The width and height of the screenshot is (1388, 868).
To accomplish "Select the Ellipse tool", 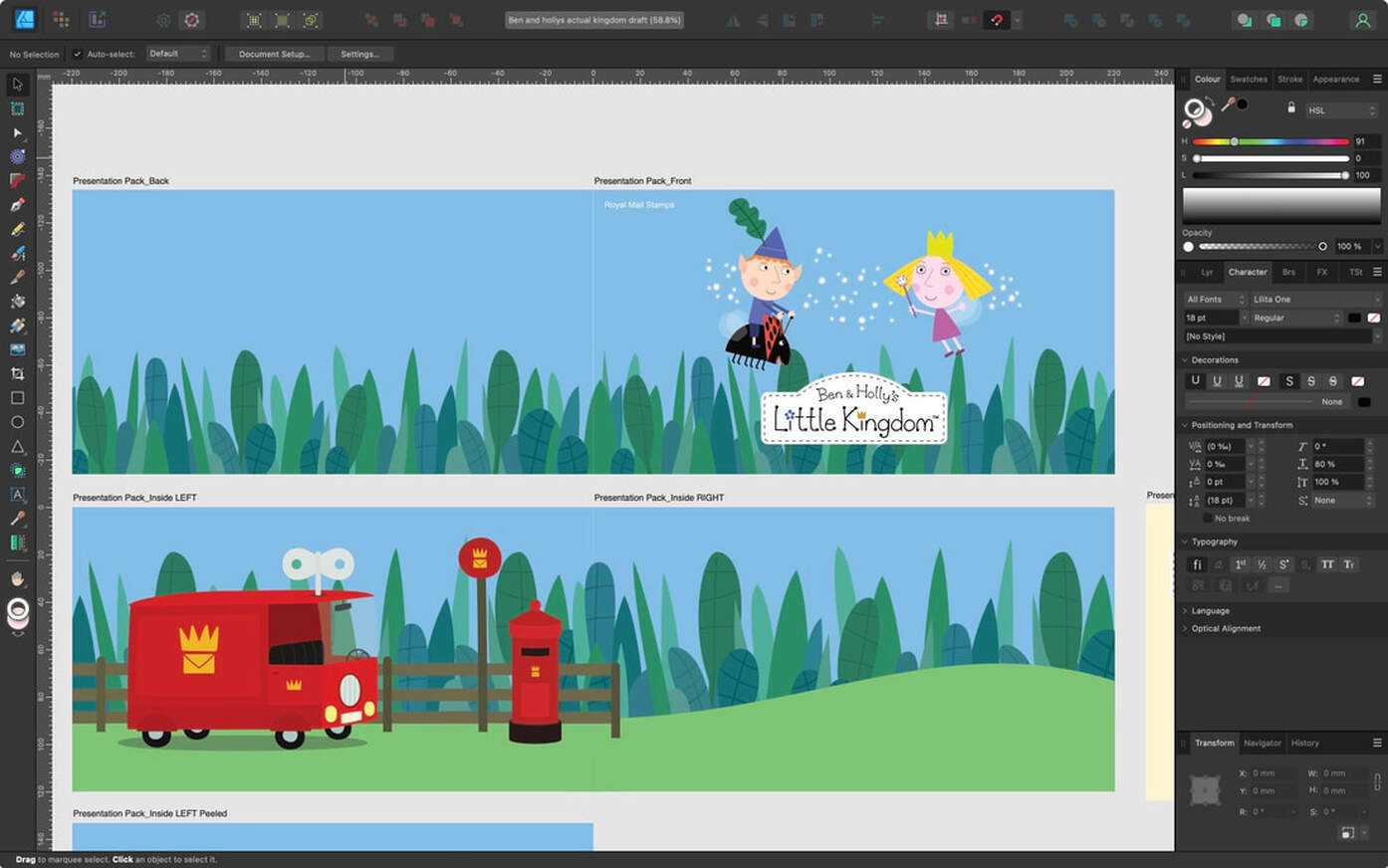I will 17,422.
